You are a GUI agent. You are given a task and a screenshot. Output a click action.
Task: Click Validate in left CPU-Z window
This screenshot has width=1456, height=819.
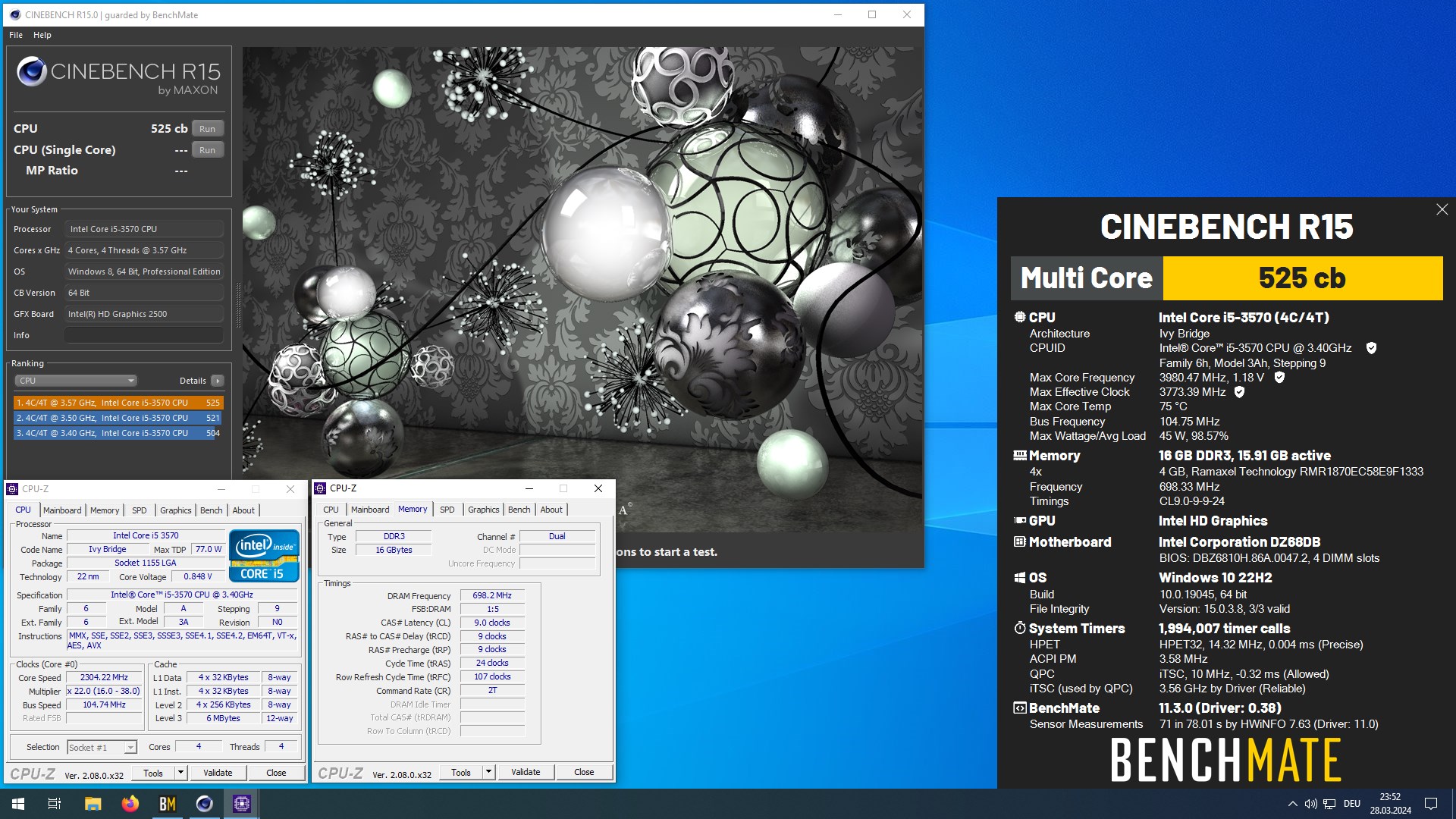tap(218, 773)
